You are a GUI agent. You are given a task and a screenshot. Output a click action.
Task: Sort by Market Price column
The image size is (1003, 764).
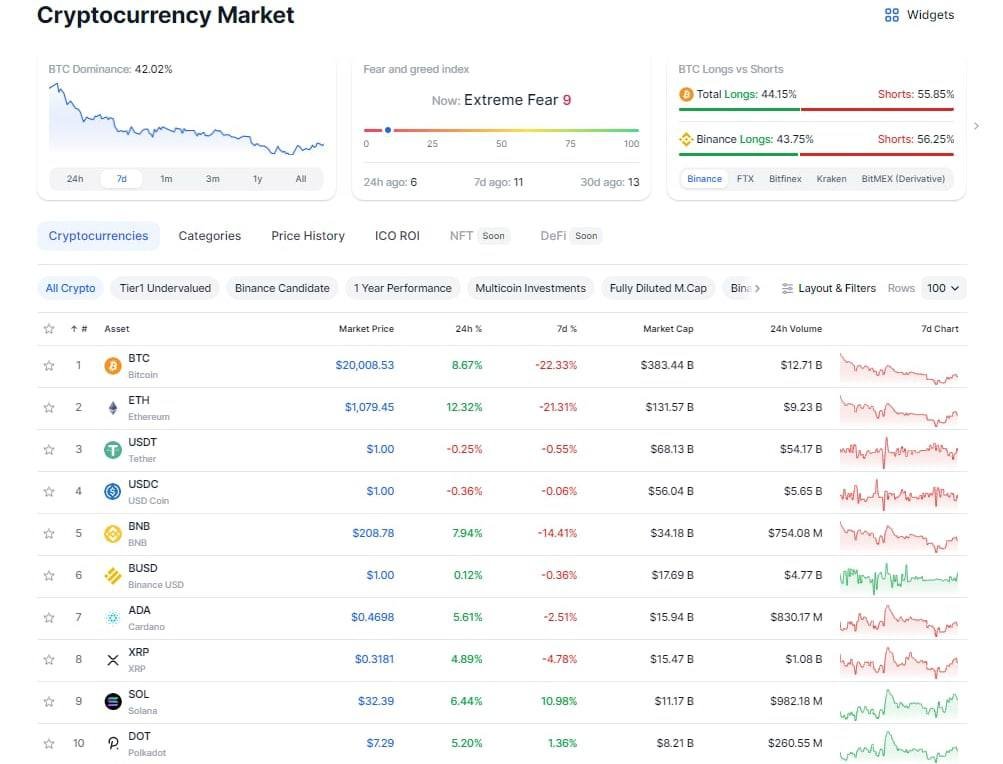pyautogui.click(x=366, y=329)
